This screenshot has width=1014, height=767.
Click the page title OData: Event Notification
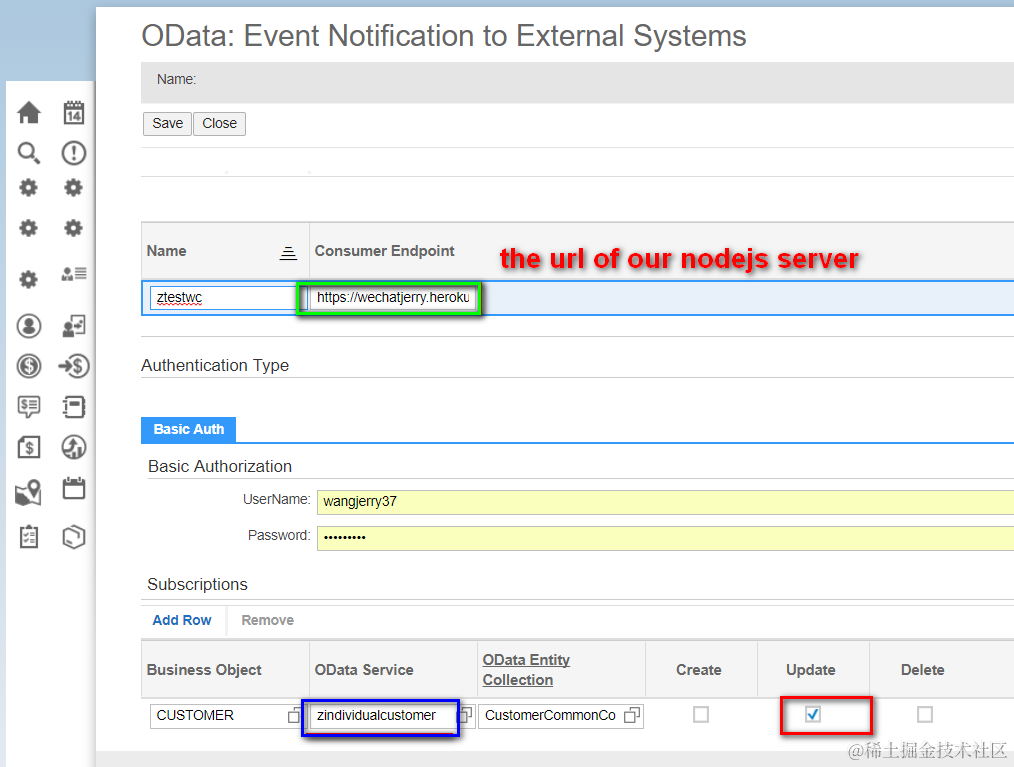point(444,36)
